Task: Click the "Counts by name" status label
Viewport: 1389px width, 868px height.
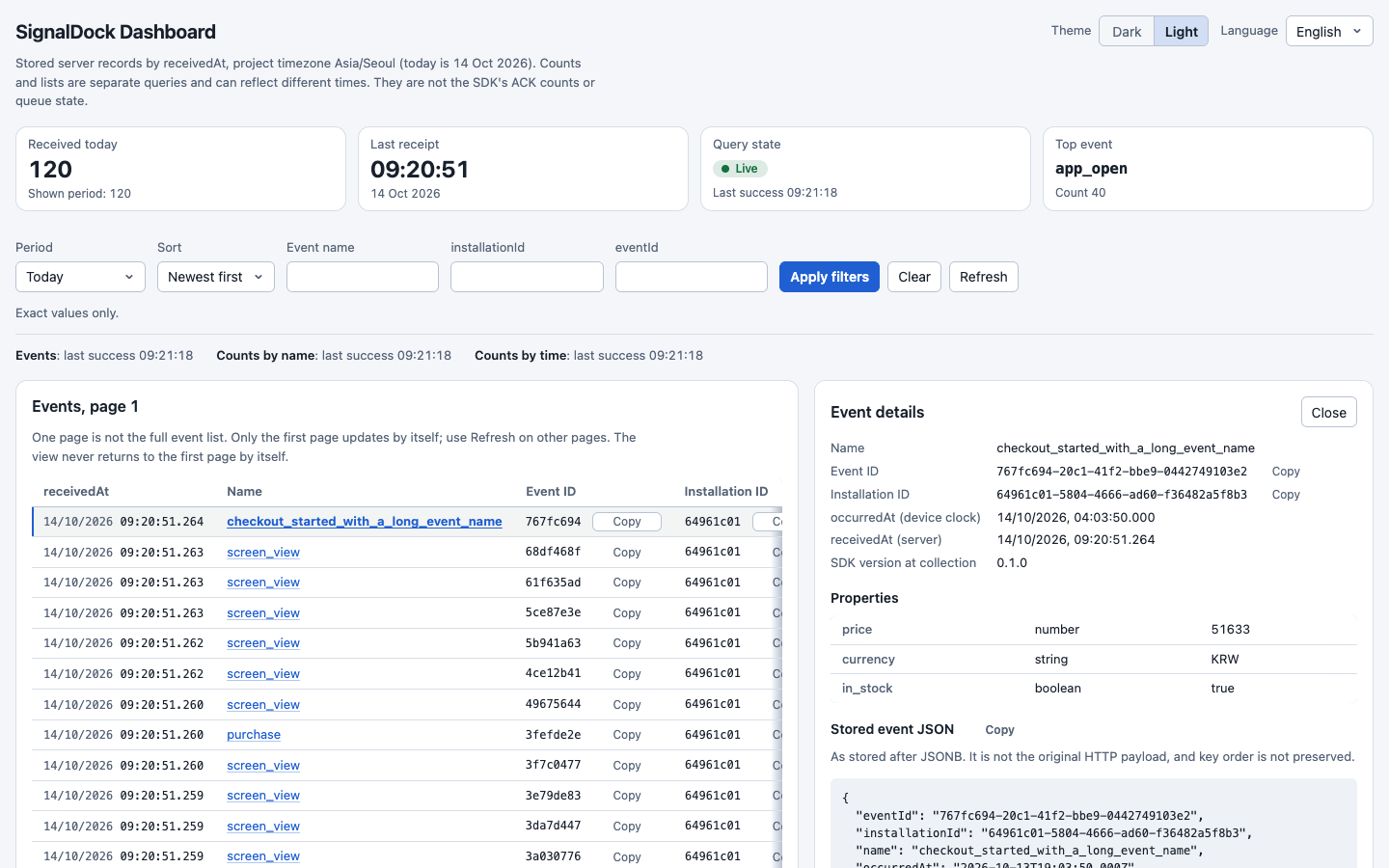Action: coord(266,356)
